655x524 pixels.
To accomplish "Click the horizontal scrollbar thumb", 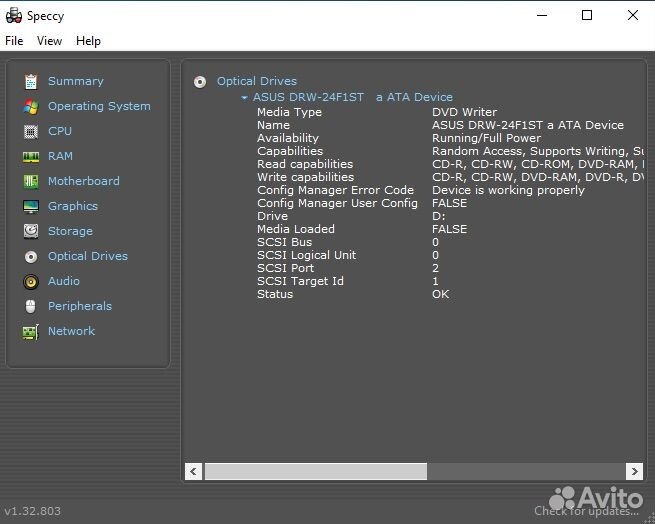I will click(x=316, y=471).
